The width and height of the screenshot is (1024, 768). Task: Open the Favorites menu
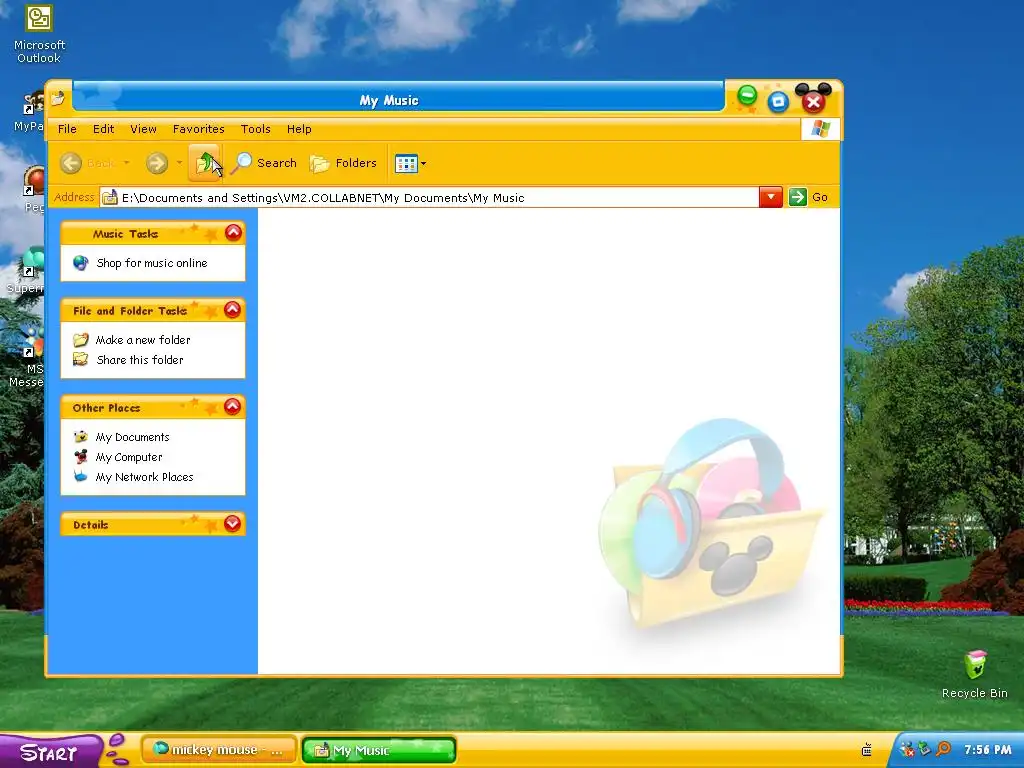(x=199, y=129)
